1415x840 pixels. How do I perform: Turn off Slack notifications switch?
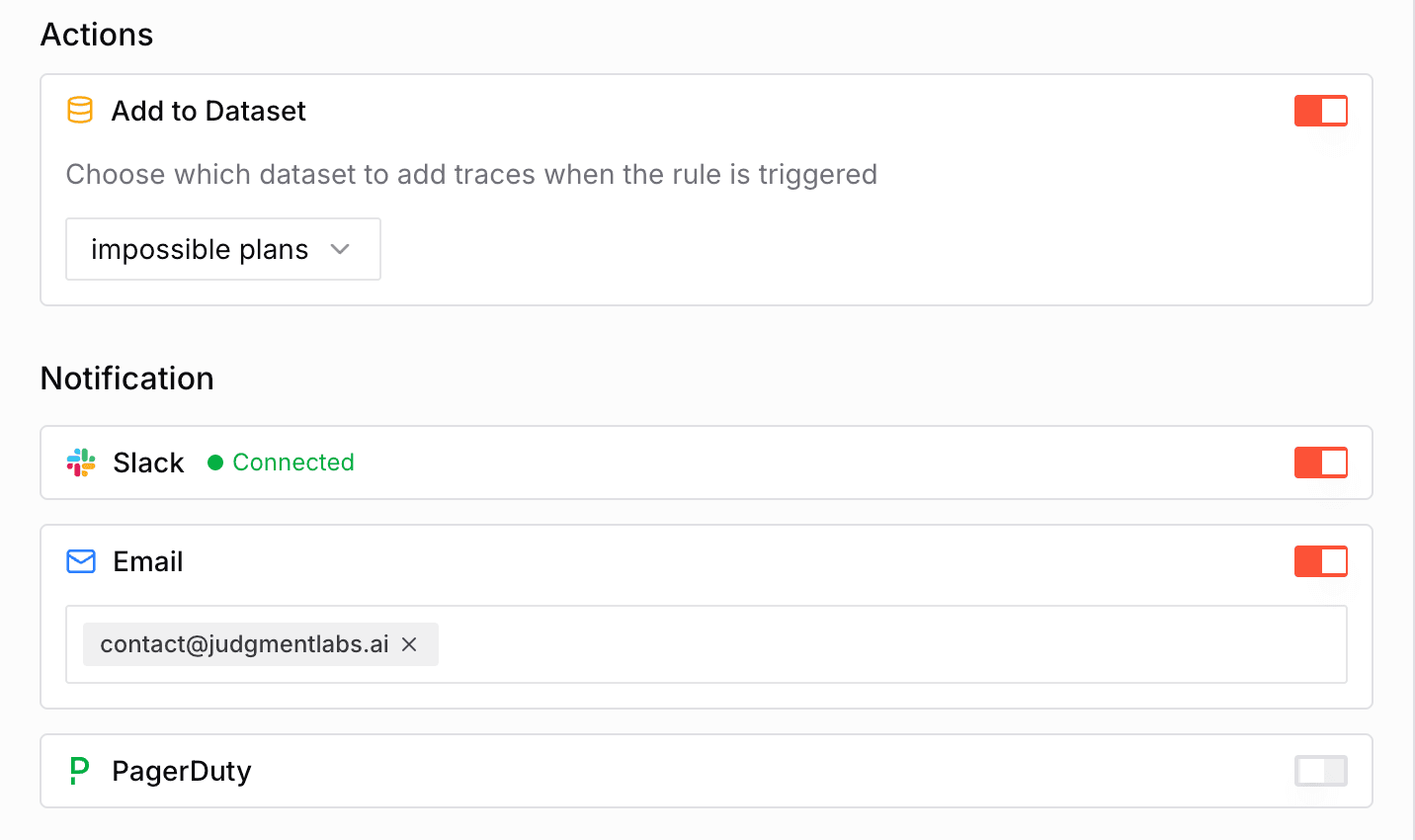click(x=1320, y=462)
